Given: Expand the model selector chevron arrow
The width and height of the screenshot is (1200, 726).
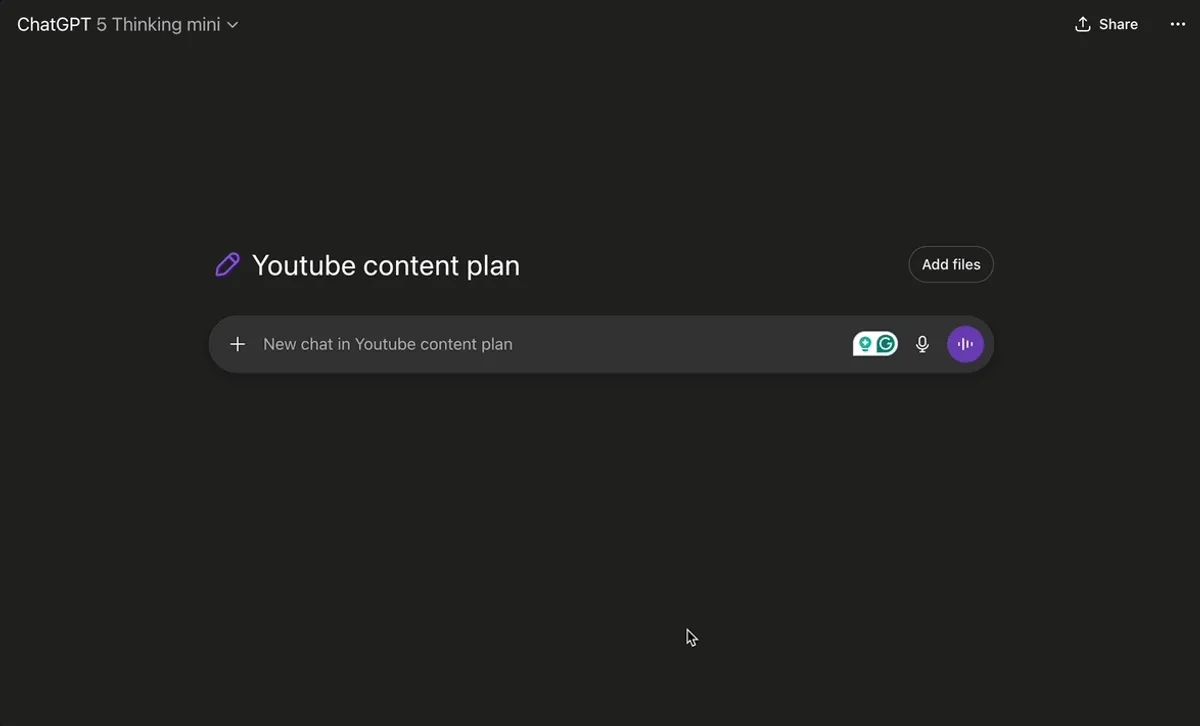Looking at the screenshot, I should click(x=233, y=25).
